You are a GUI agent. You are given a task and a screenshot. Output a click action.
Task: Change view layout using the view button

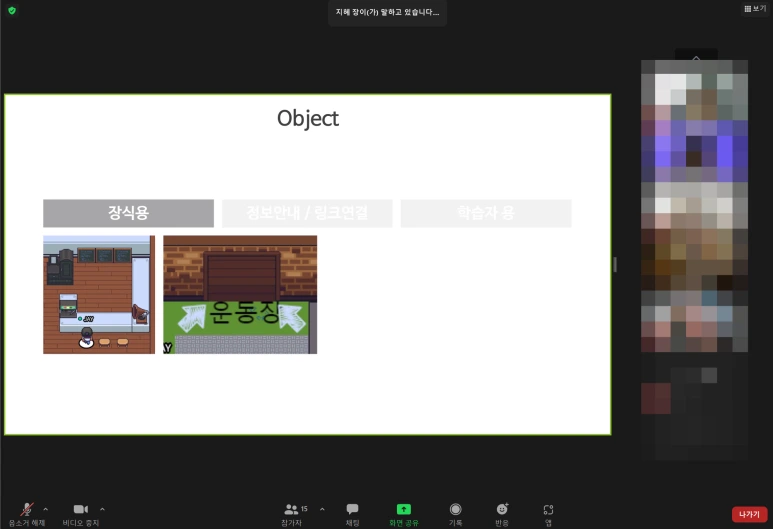[755, 9]
